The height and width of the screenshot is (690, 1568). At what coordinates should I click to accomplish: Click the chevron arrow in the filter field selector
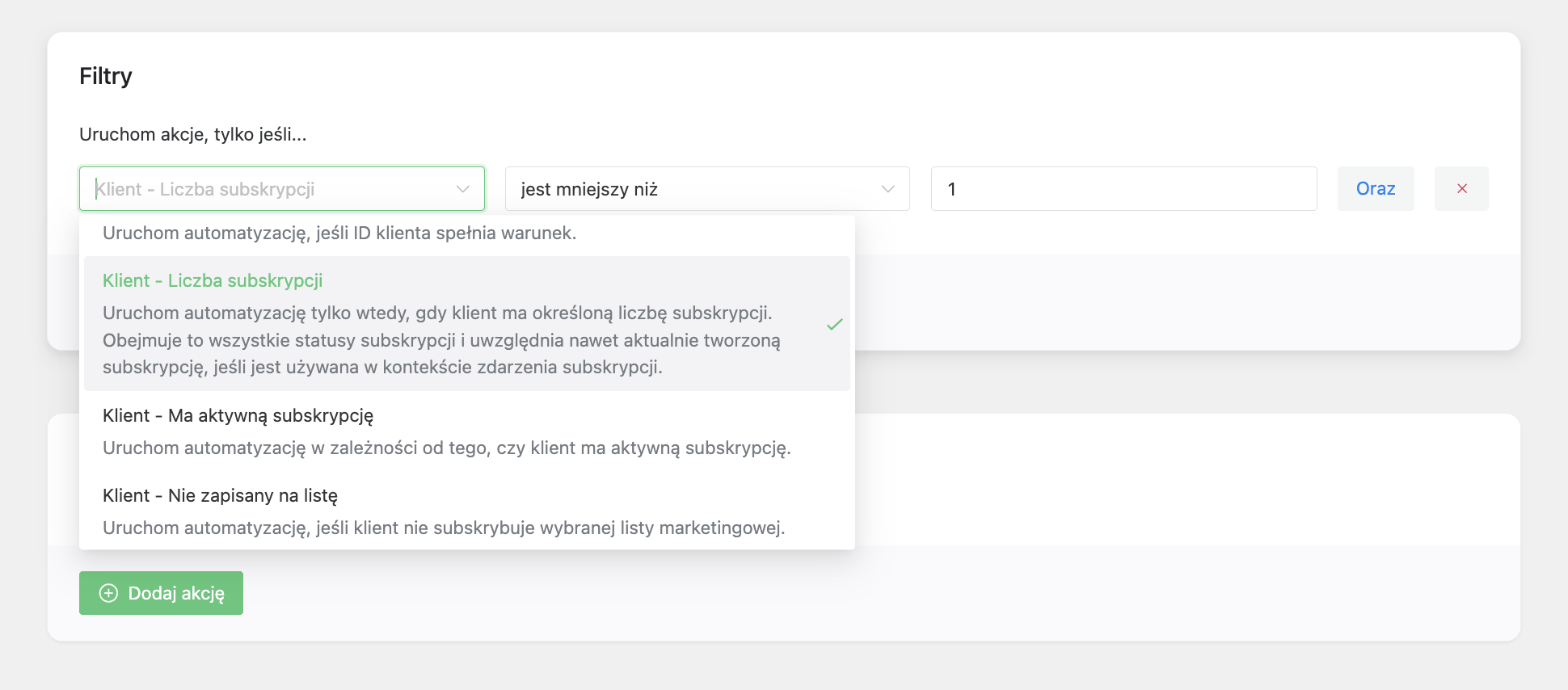462,189
